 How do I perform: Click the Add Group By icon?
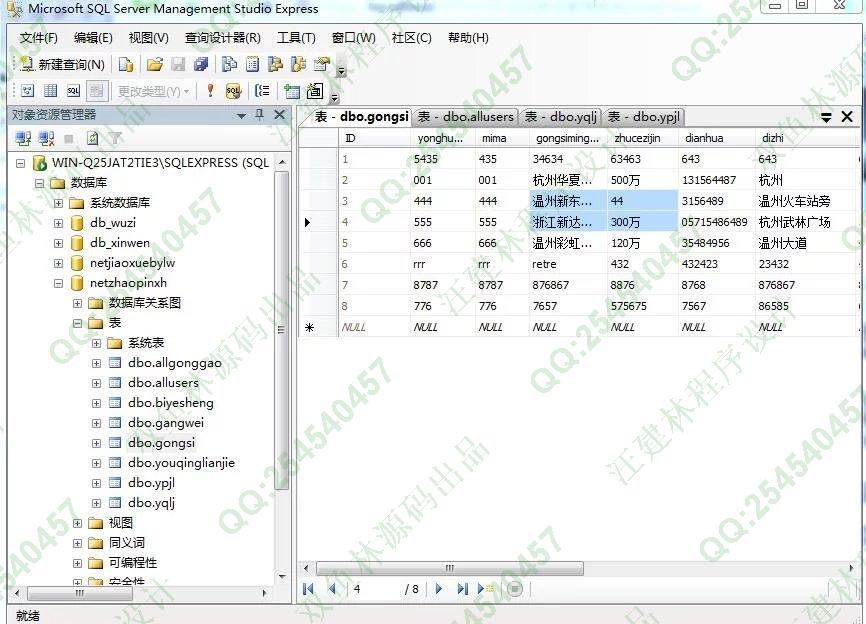tap(262, 91)
